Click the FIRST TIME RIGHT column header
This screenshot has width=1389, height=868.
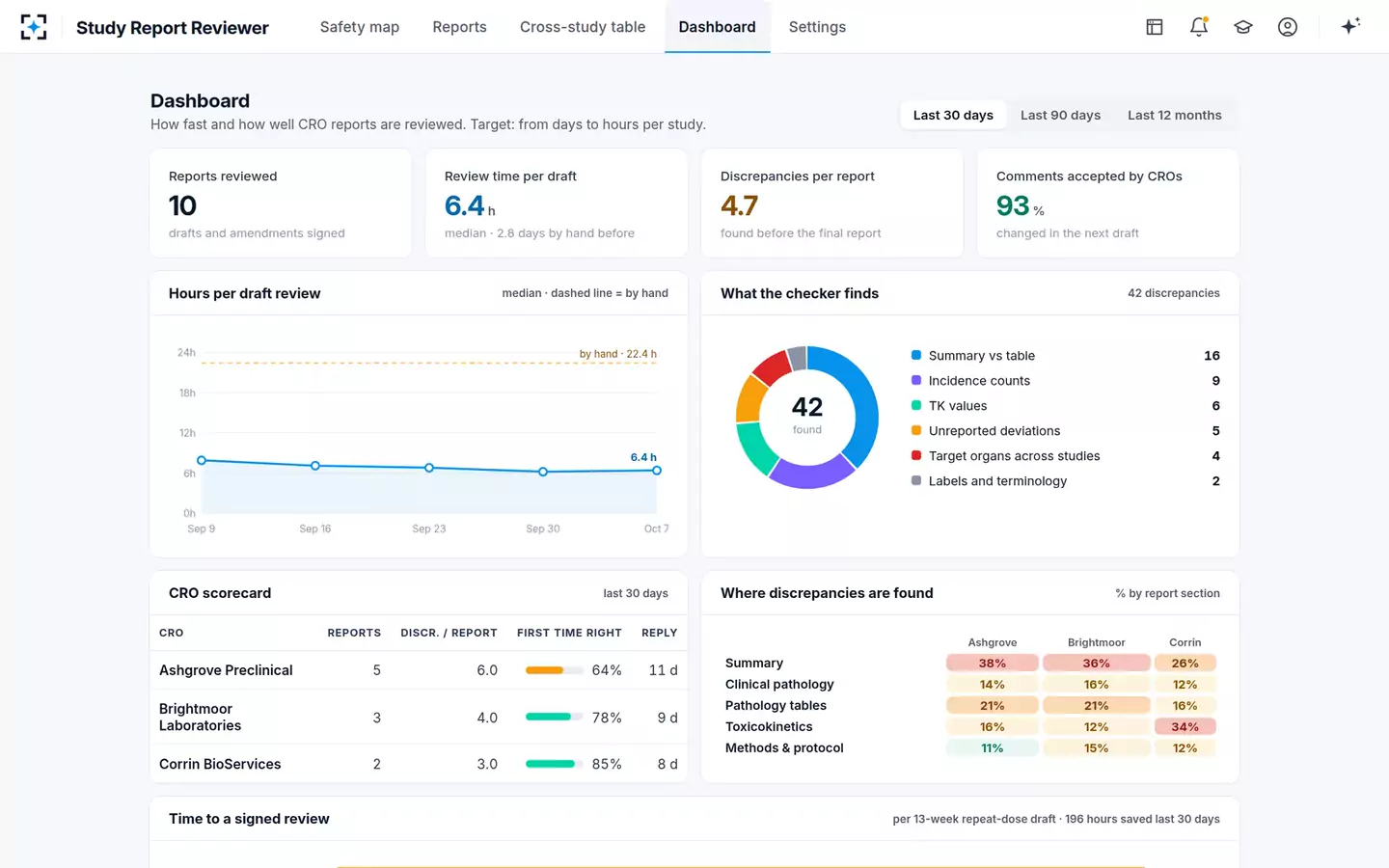pos(569,633)
